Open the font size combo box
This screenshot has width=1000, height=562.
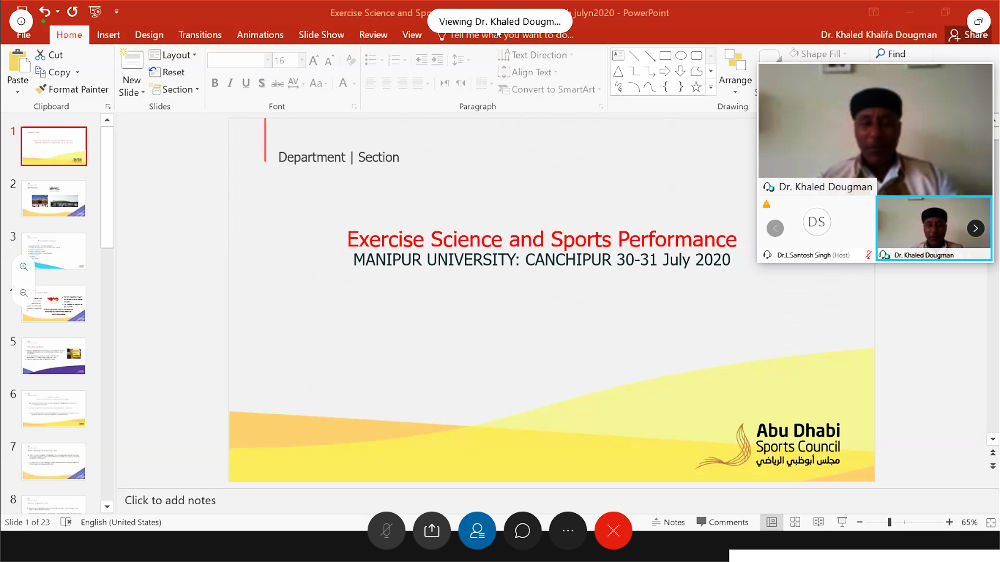click(x=288, y=60)
